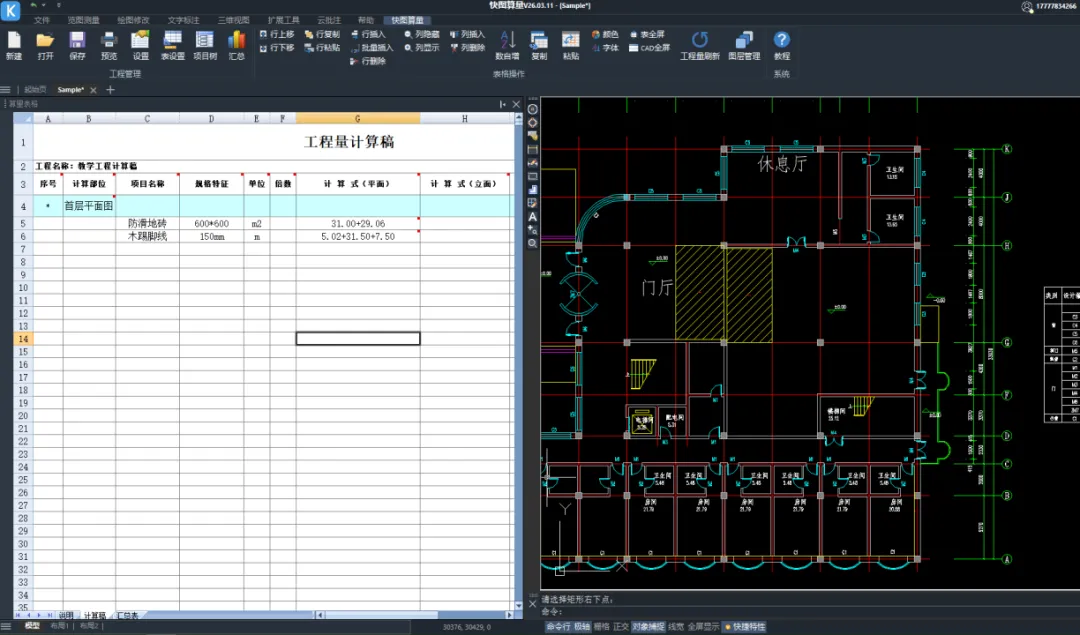
Task: Click the 数自增 auto-increment icon
Action: coord(507,45)
